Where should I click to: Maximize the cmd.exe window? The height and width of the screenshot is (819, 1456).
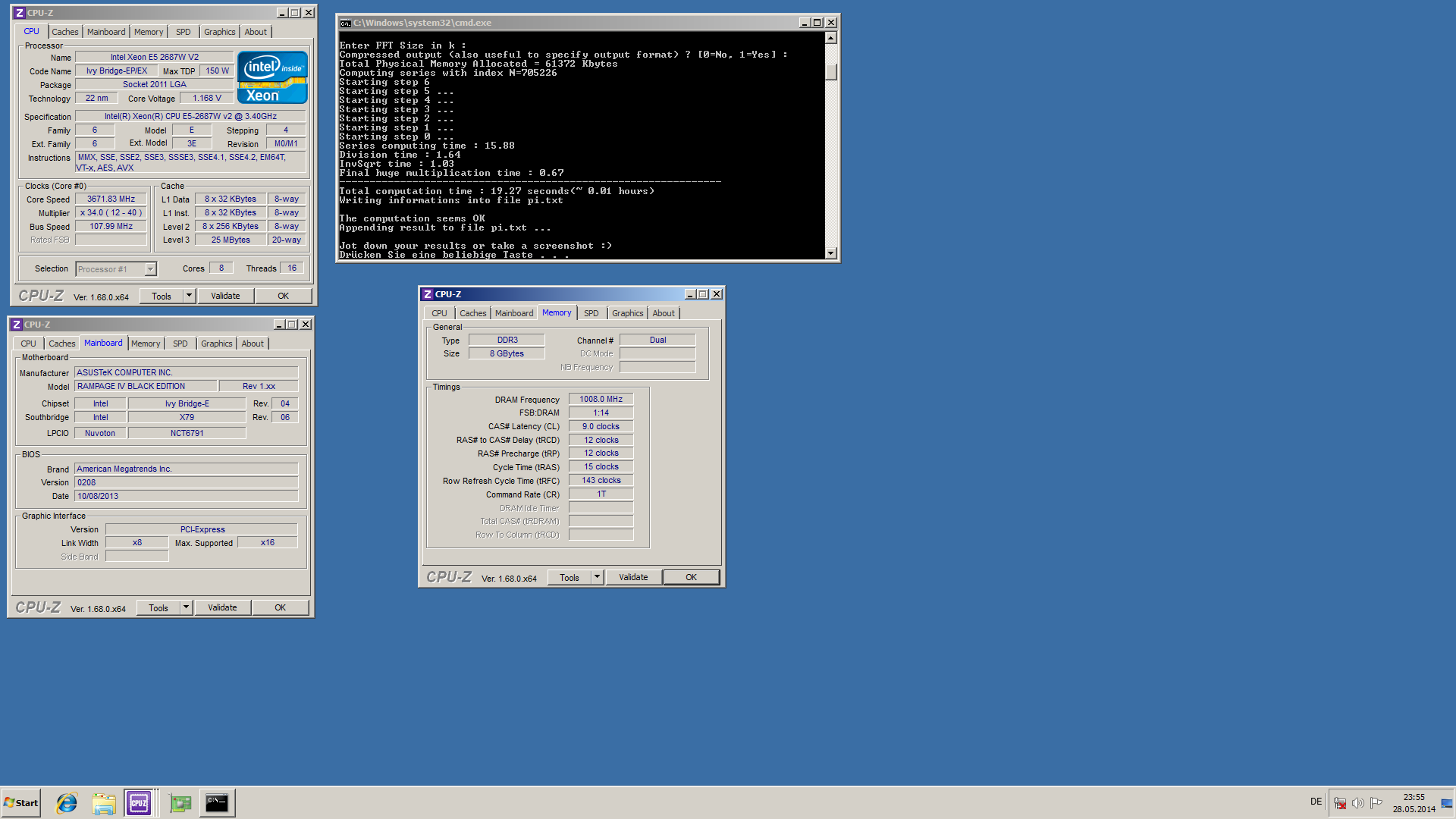[817, 23]
